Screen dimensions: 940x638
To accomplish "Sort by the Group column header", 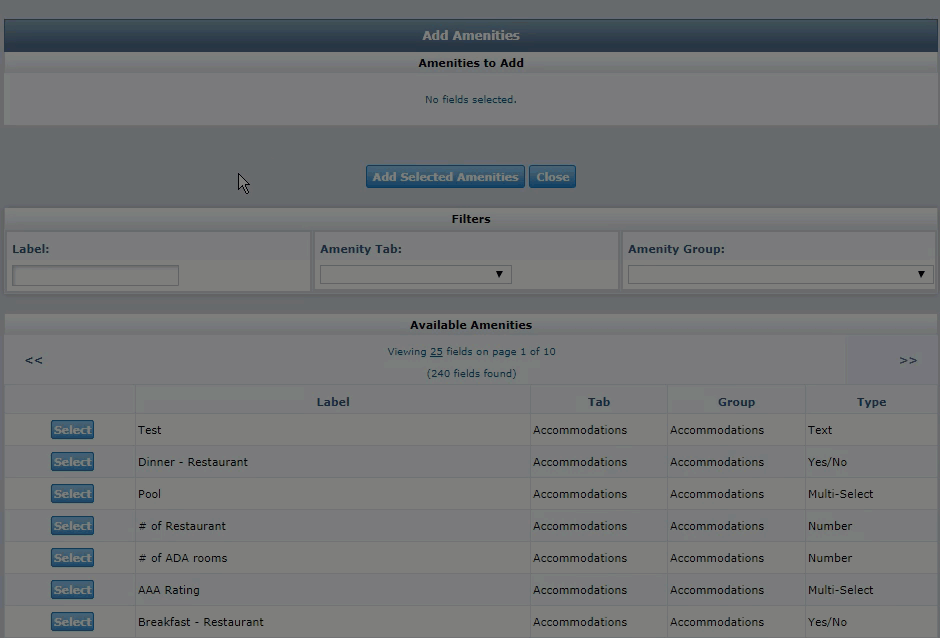I will pyautogui.click(x=736, y=402).
